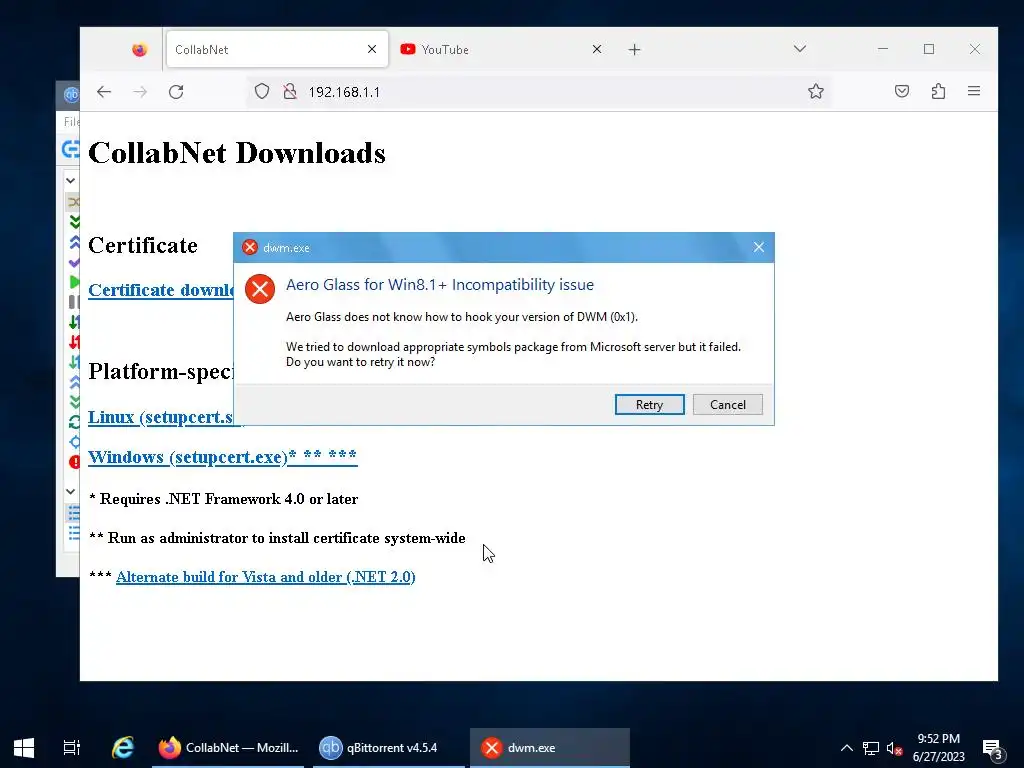This screenshot has width=1024, height=768.
Task: Bookmark this page with the star
Action: [816, 92]
